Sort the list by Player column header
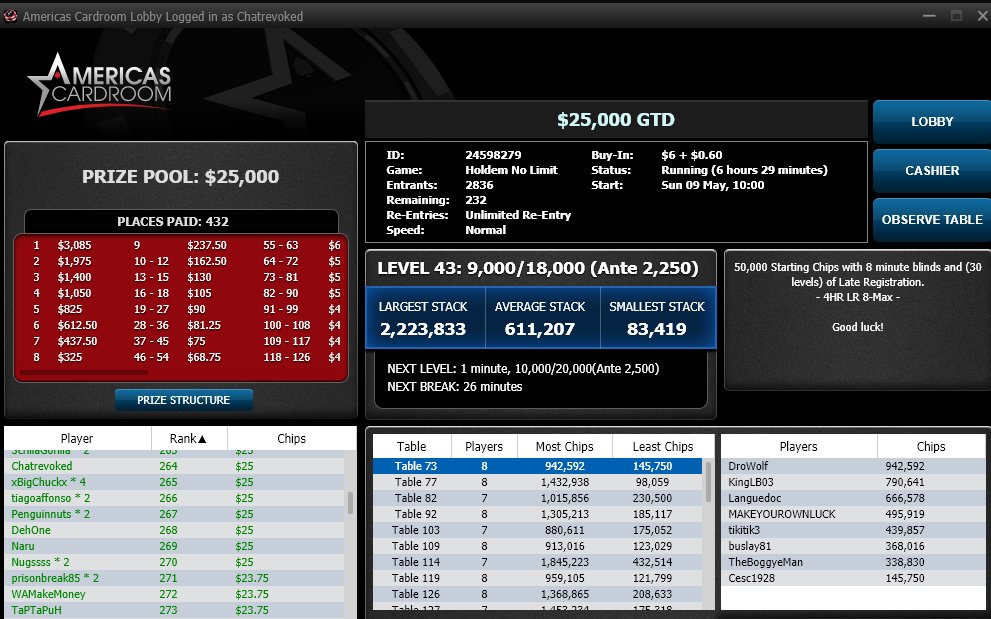The width and height of the screenshot is (991, 619). coord(77,438)
